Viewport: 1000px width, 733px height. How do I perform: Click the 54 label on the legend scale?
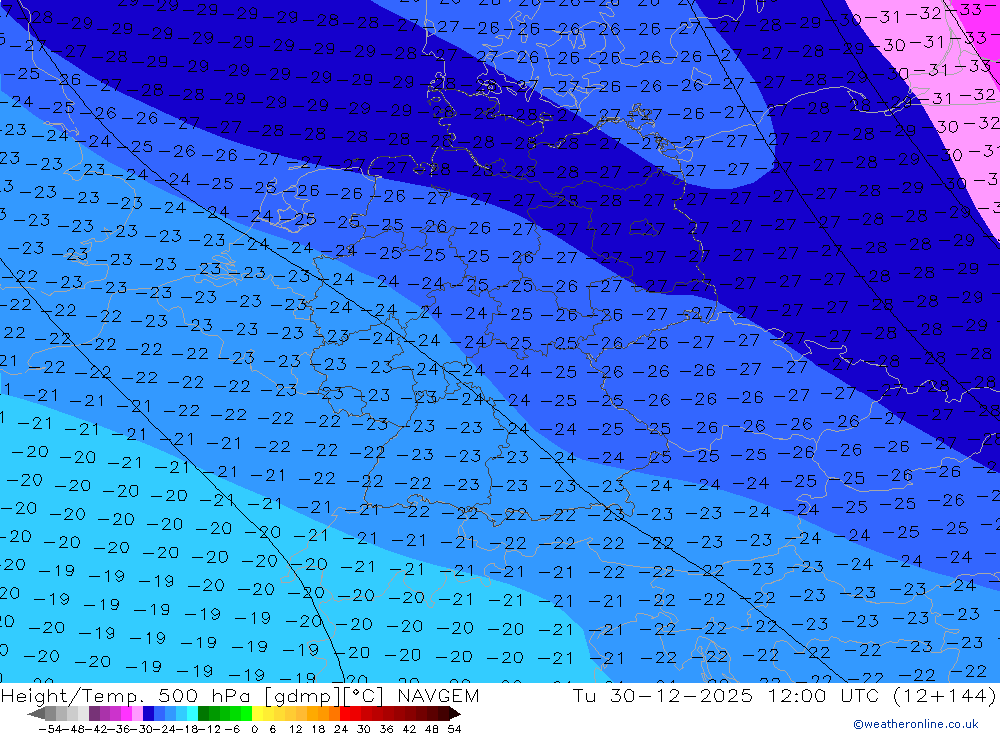tap(454, 729)
